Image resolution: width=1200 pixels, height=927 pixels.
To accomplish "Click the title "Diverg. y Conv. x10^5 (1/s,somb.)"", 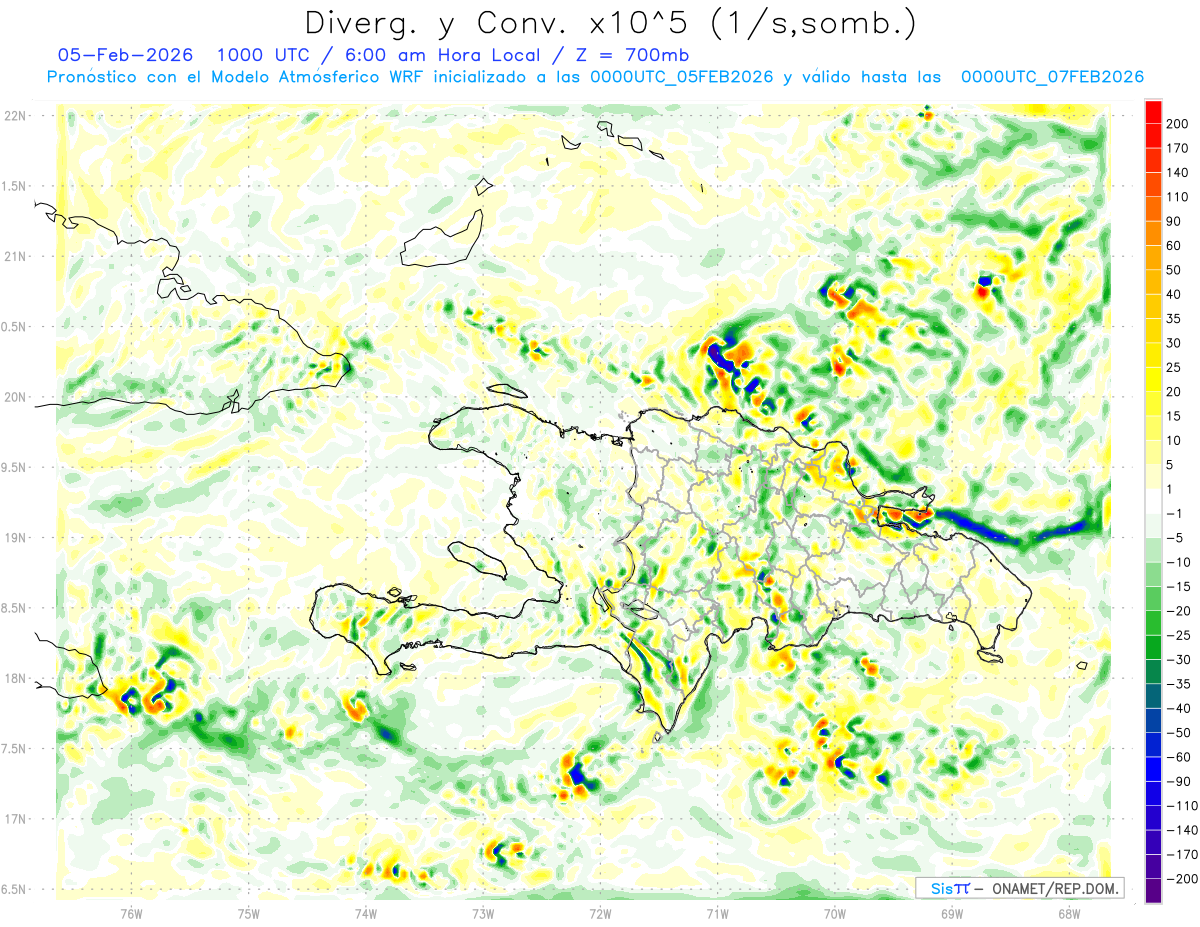I will [x=610, y=22].
